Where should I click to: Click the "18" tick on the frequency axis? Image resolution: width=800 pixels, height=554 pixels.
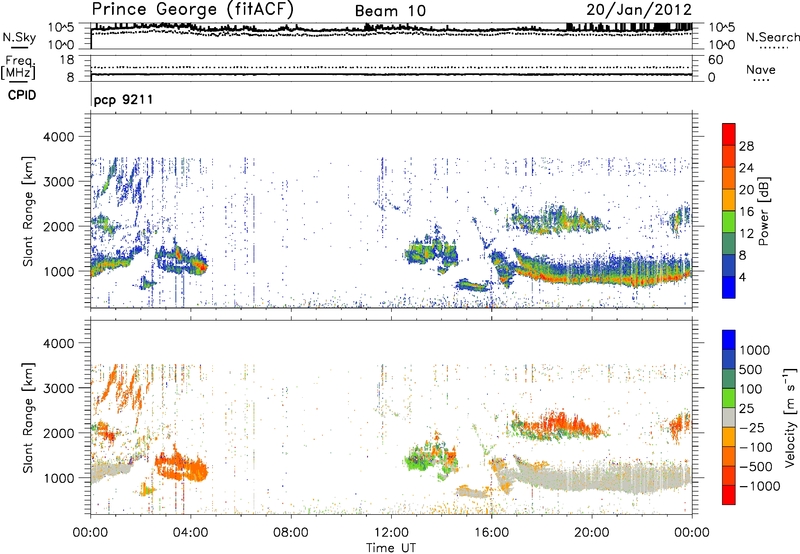click(66, 60)
